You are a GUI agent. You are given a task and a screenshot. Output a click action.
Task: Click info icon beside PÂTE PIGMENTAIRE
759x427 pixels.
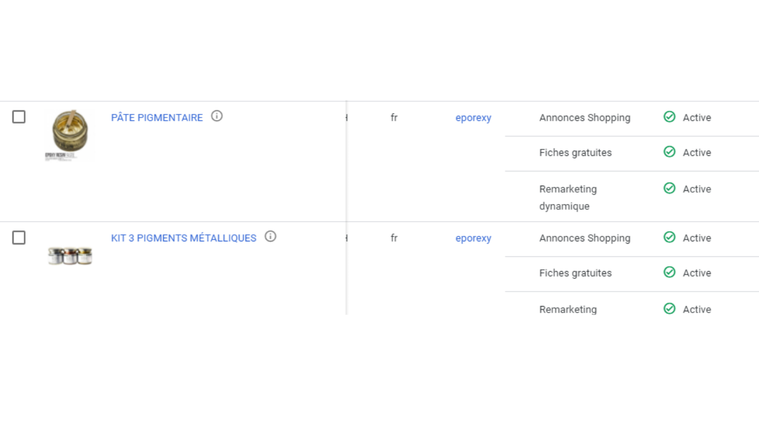[x=217, y=116]
